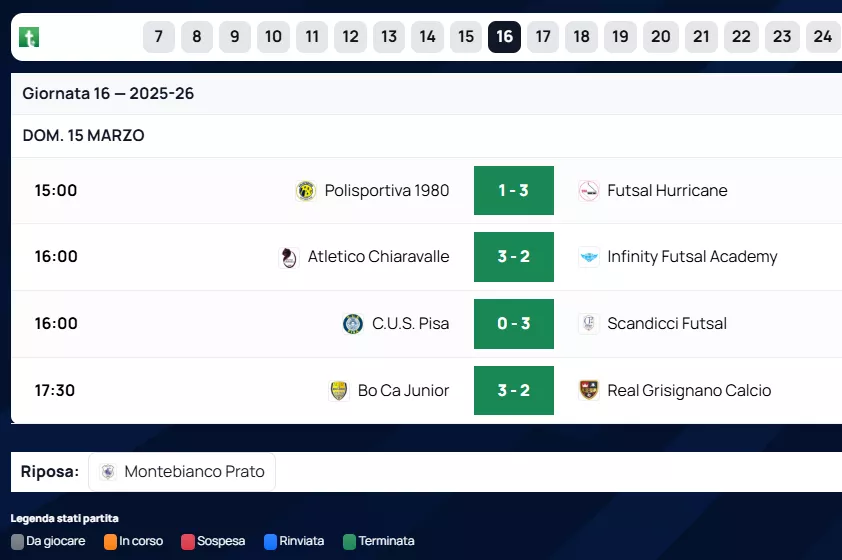Click the green logo icon at top left
This screenshot has width=842, height=560.
click(x=30, y=38)
